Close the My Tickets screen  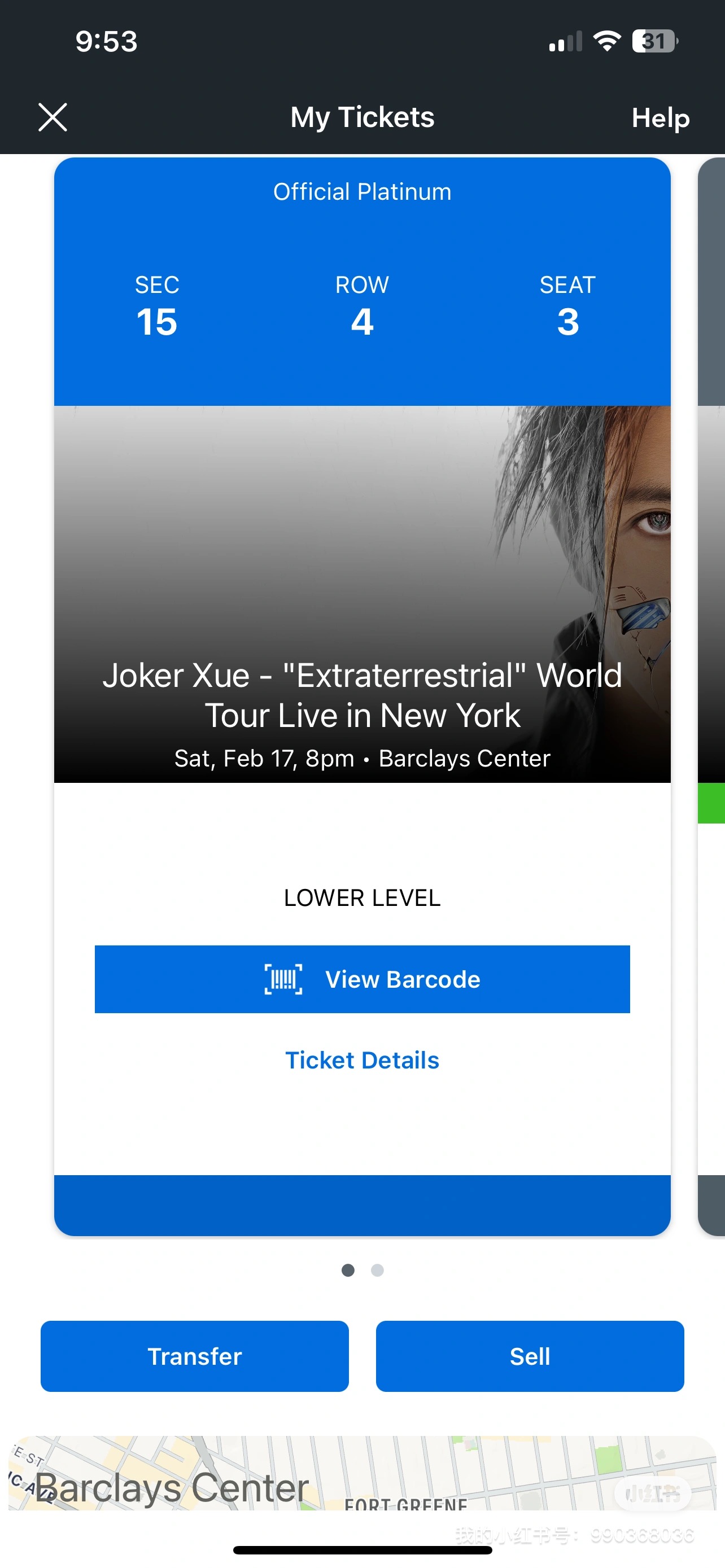point(53,117)
